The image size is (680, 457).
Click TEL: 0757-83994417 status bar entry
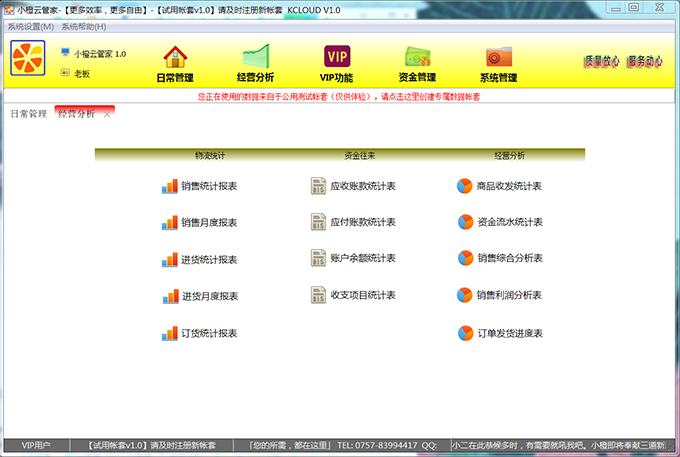pos(377,445)
